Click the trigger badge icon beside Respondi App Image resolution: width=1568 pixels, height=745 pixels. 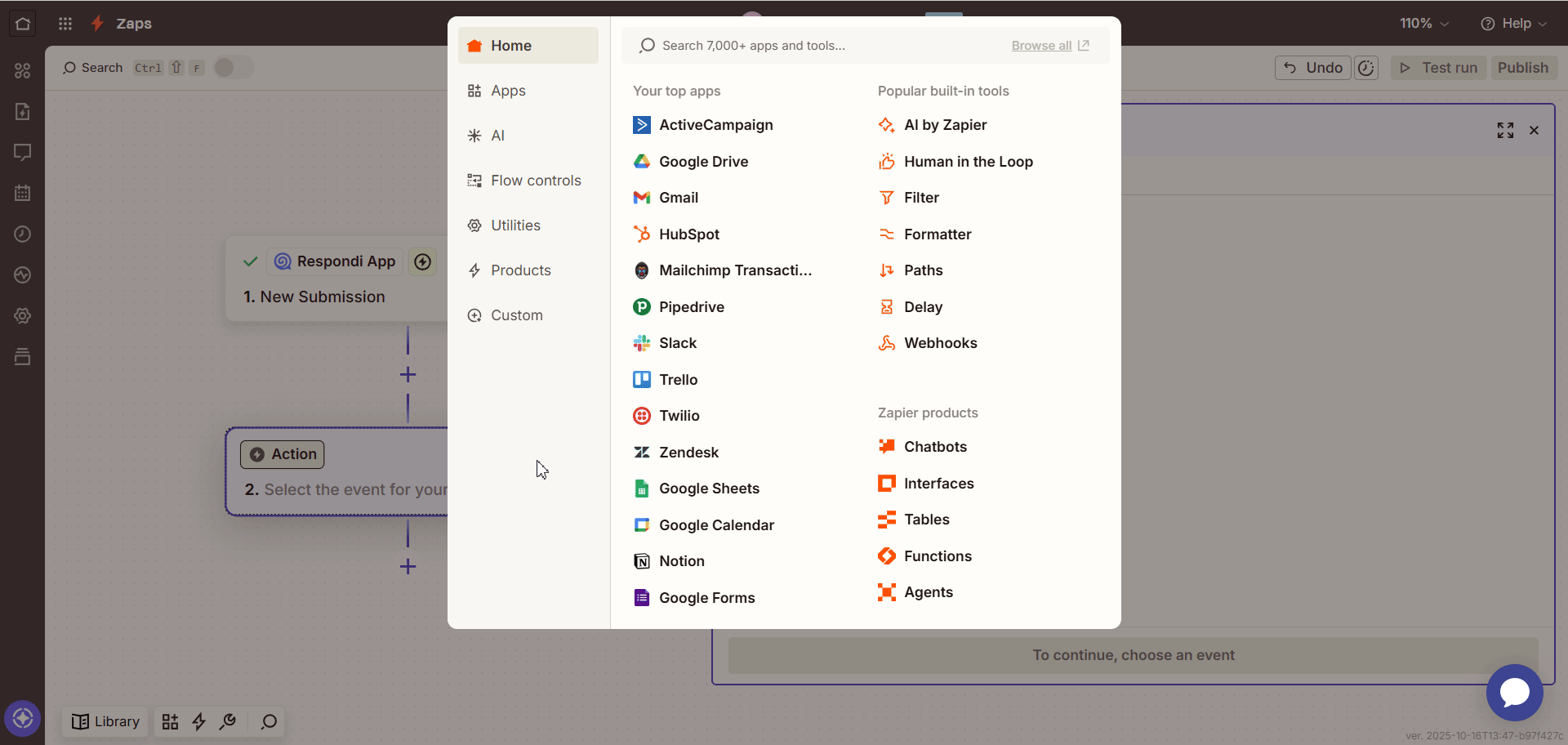point(422,262)
